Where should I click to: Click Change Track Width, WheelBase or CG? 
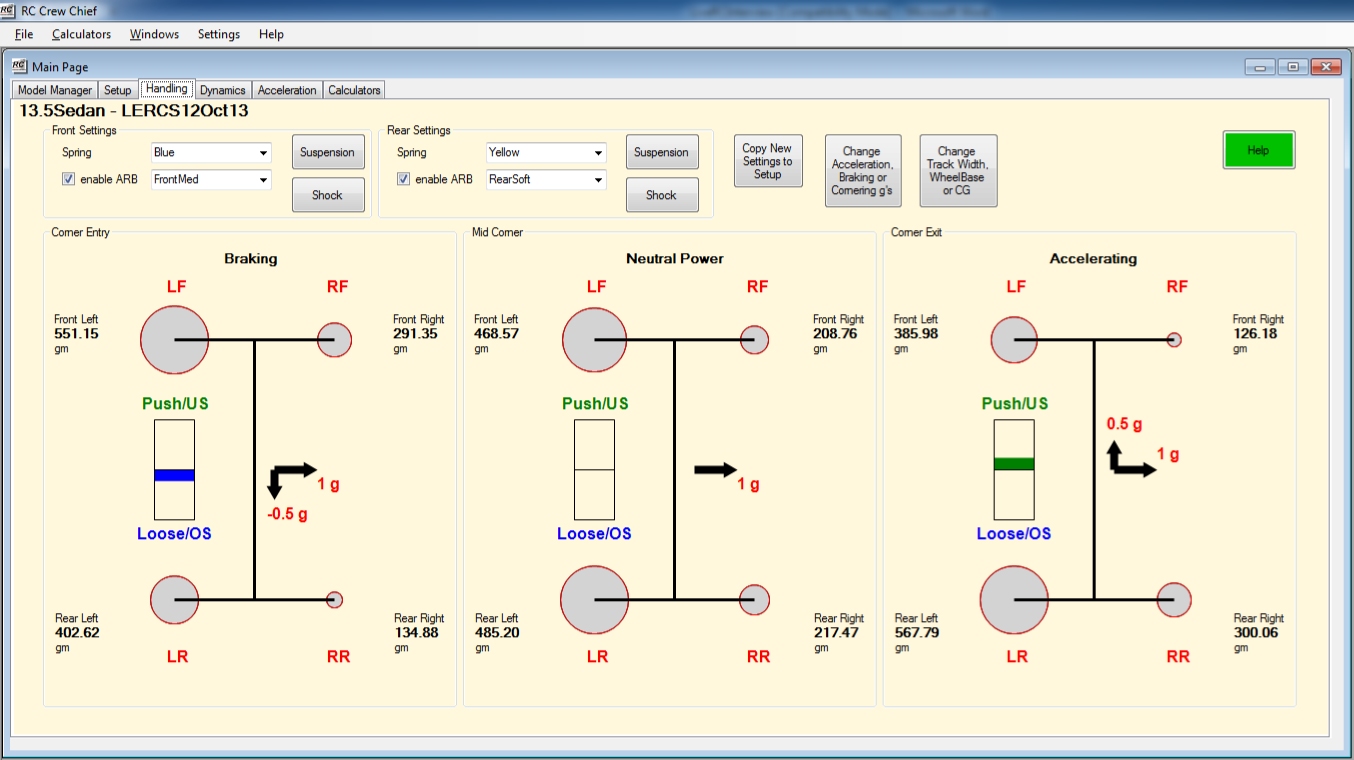click(958, 171)
